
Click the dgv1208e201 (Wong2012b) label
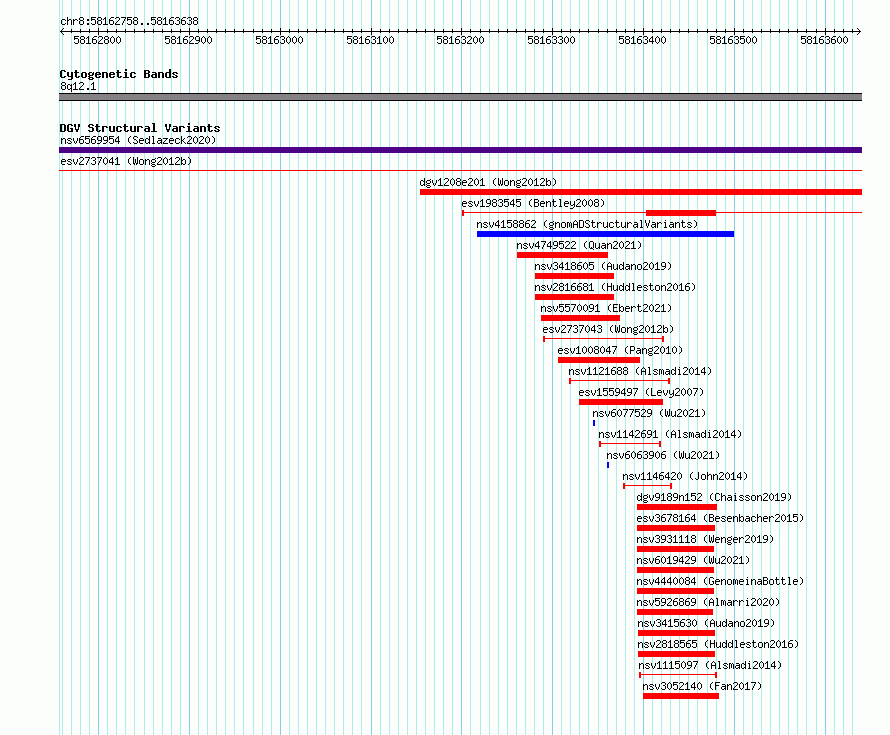pyautogui.click(x=488, y=182)
